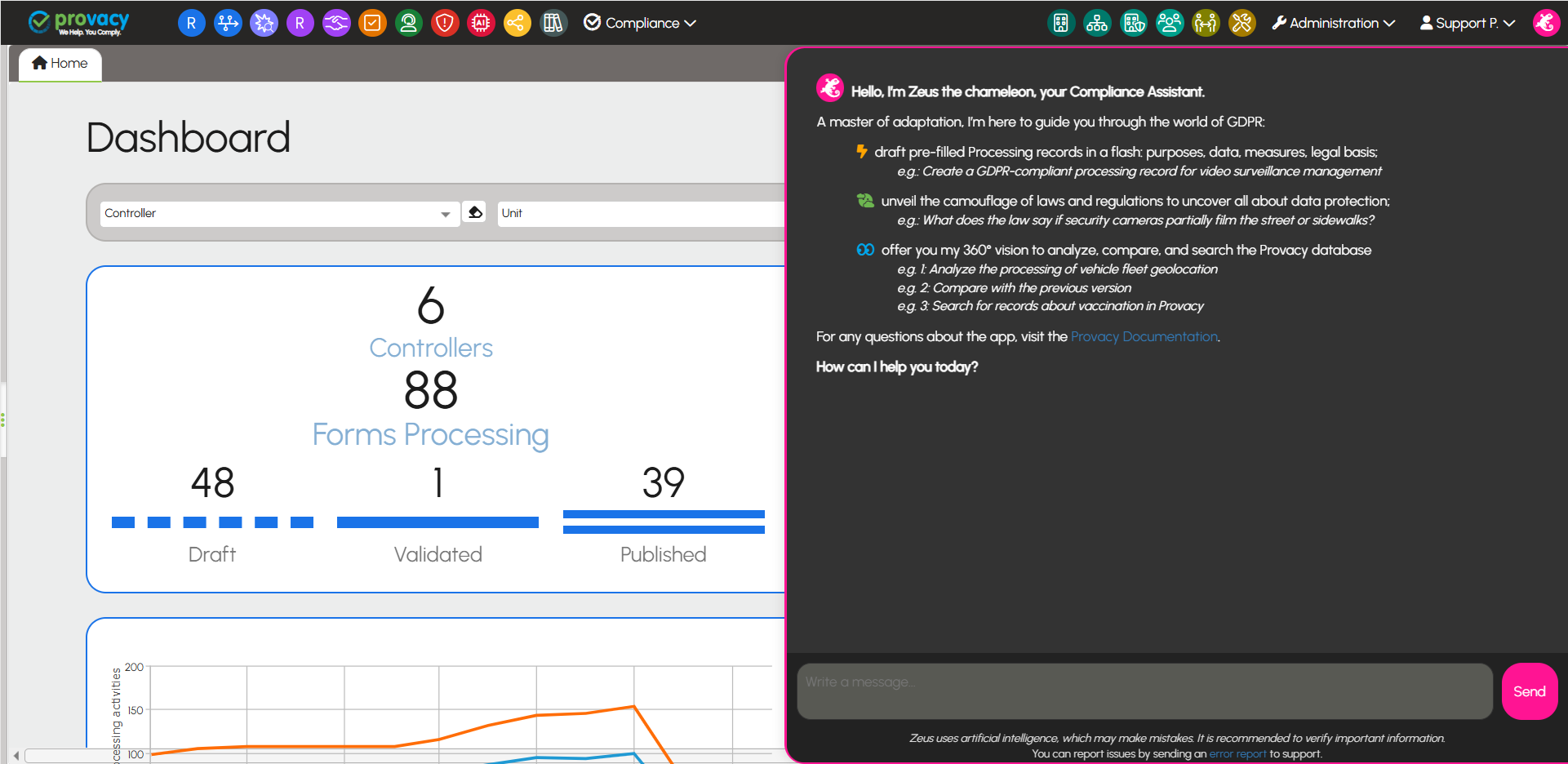Select the Home tab
The width and height of the screenshot is (1568, 764).
pyautogui.click(x=60, y=64)
